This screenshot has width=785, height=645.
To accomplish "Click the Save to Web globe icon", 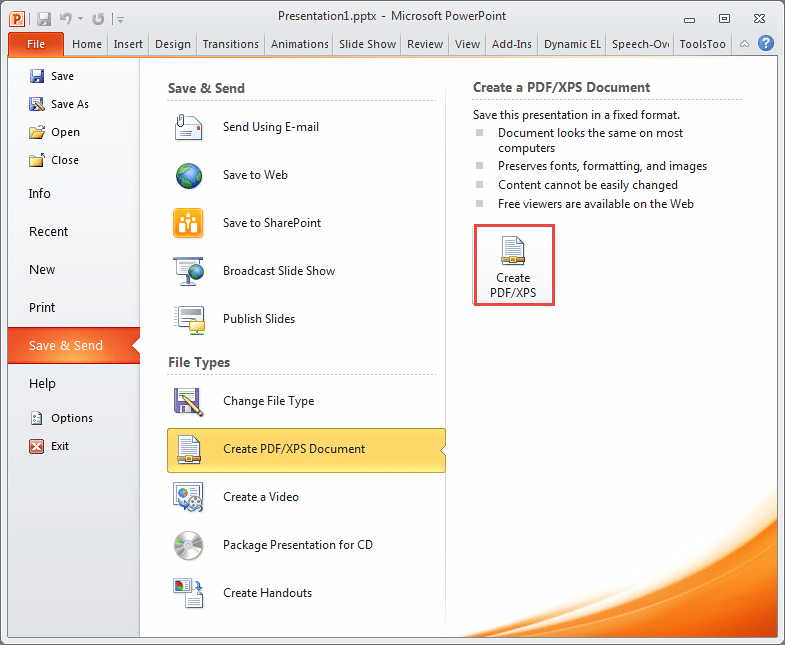I will click(189, 176).
